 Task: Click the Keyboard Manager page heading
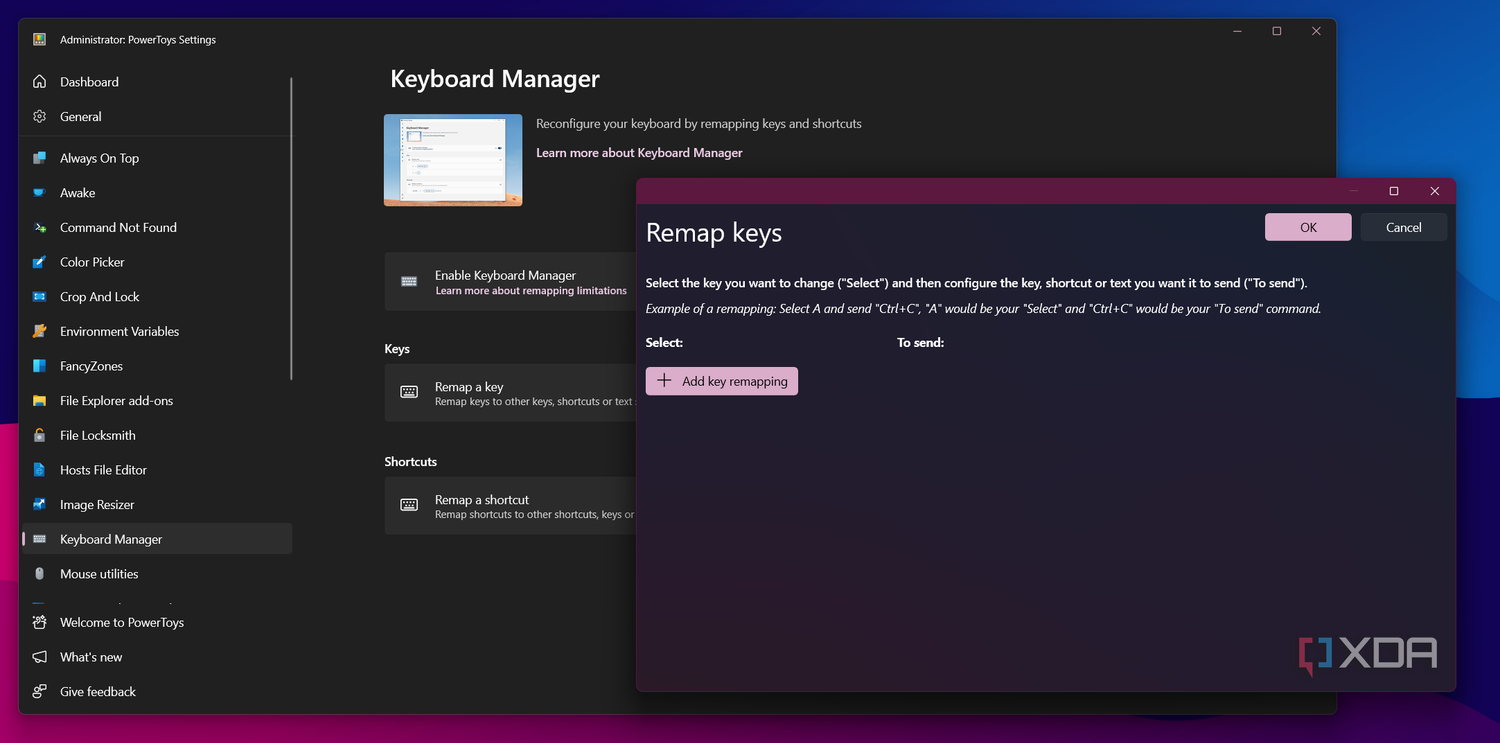click(495, 79)
